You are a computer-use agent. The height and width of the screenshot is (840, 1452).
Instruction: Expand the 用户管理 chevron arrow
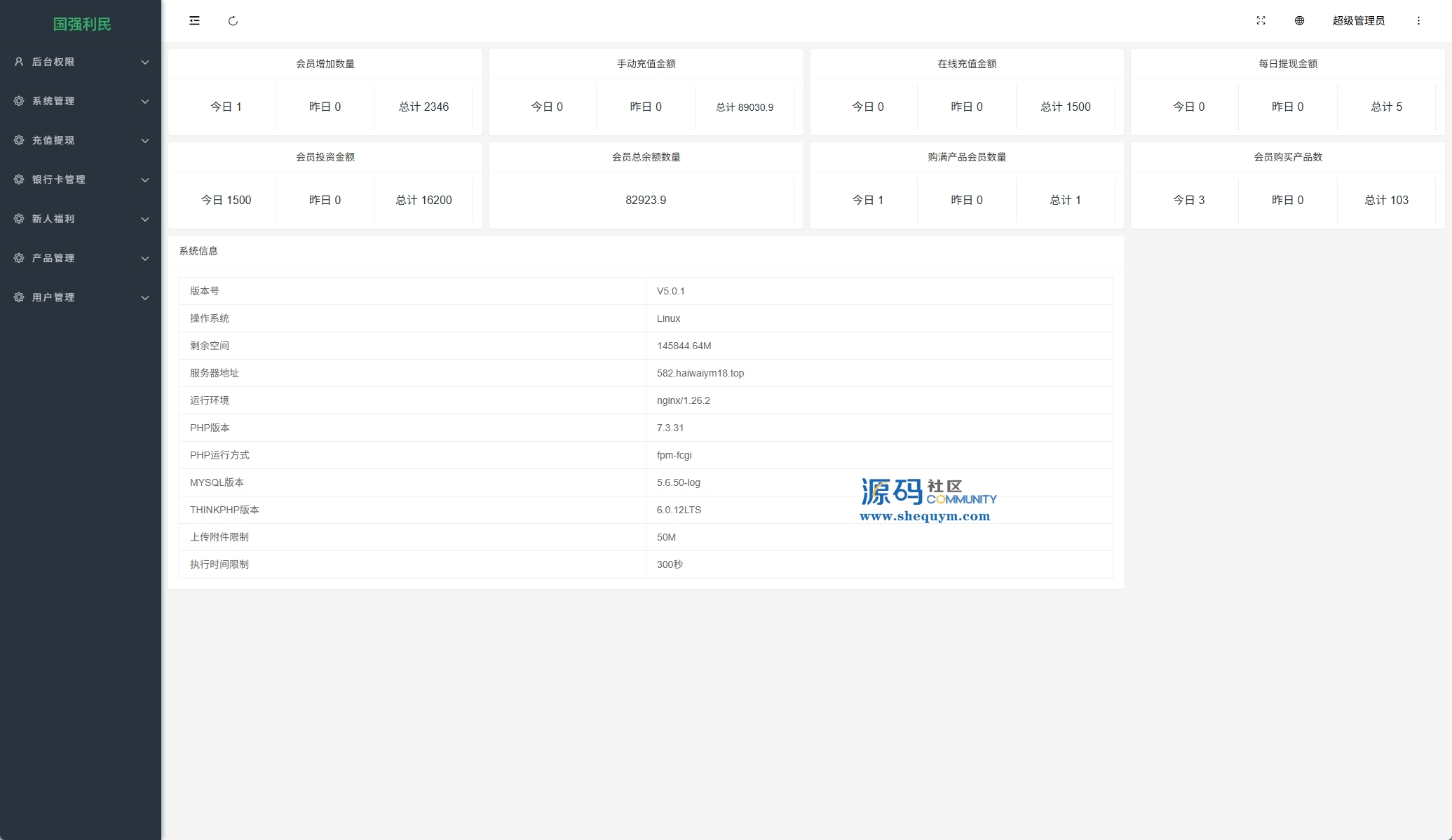[145, 298]
